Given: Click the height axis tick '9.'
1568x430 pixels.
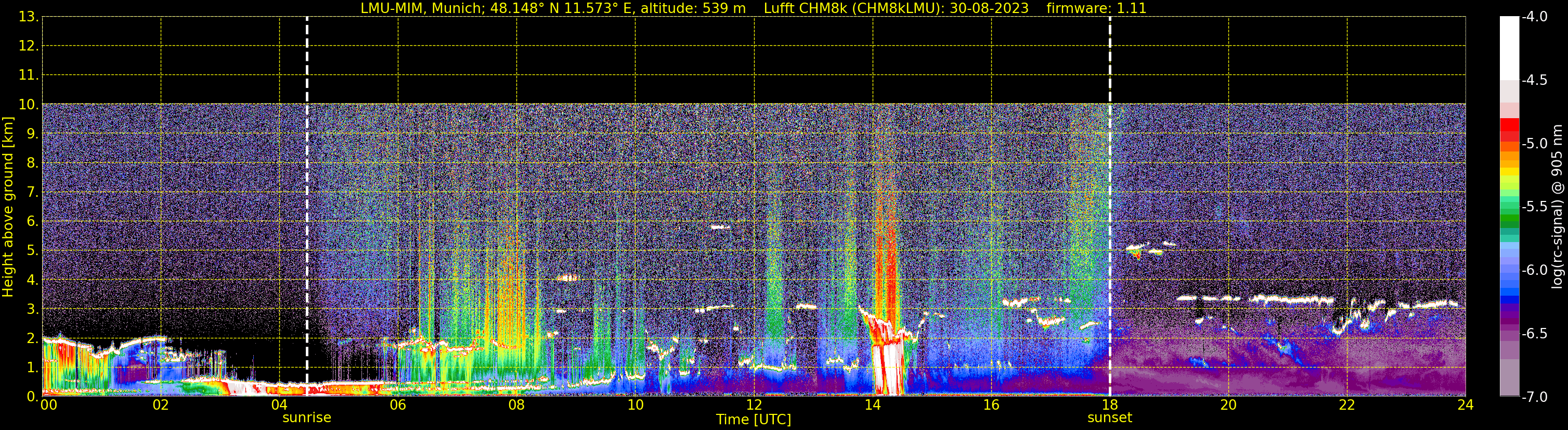Looking at the screenshot, I should [x=33, y=134].
